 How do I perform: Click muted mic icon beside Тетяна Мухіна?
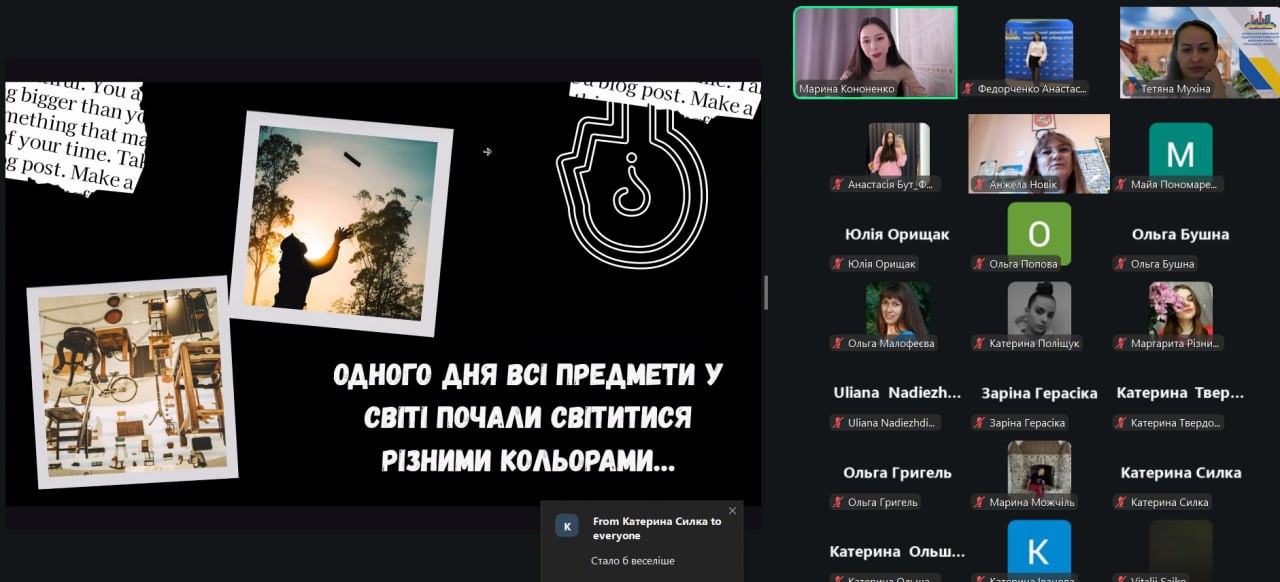pos(1131,89)
